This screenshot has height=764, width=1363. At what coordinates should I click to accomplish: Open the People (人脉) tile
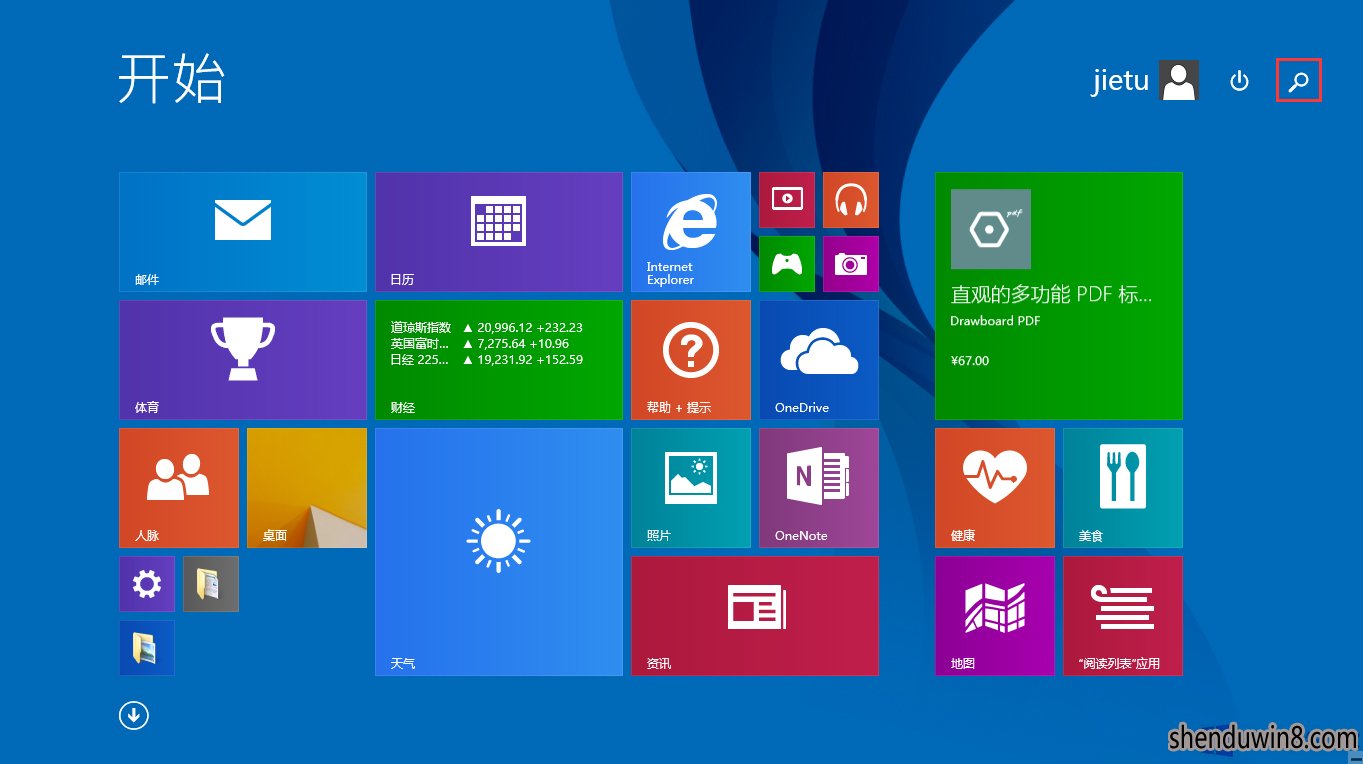coord(179,488)
